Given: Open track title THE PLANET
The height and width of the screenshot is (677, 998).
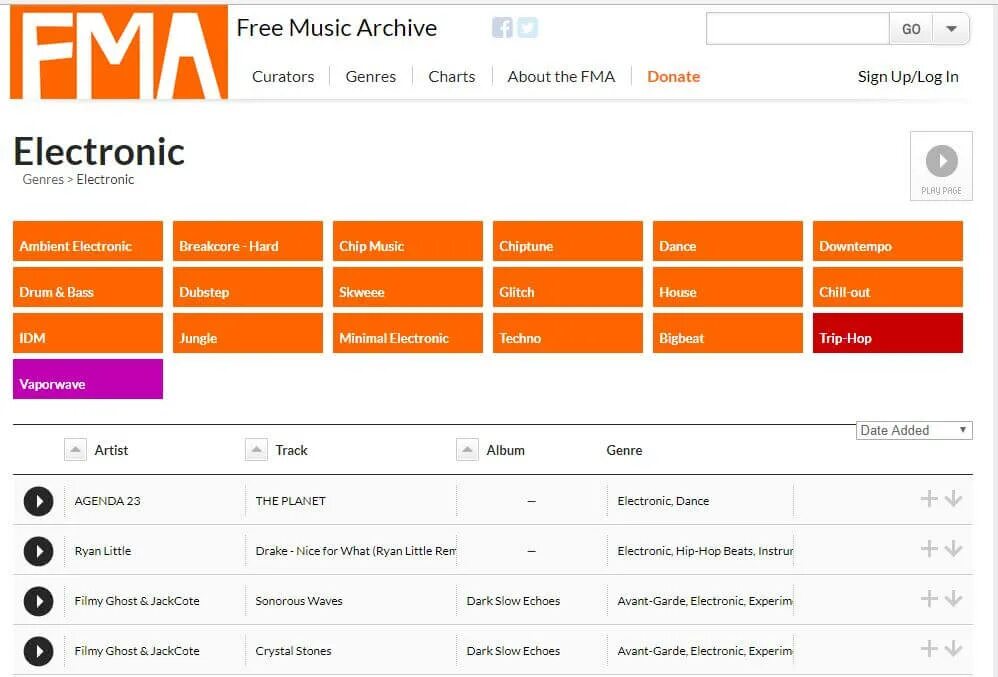Looking at the screenshot, I should click(x=290, y=501).
